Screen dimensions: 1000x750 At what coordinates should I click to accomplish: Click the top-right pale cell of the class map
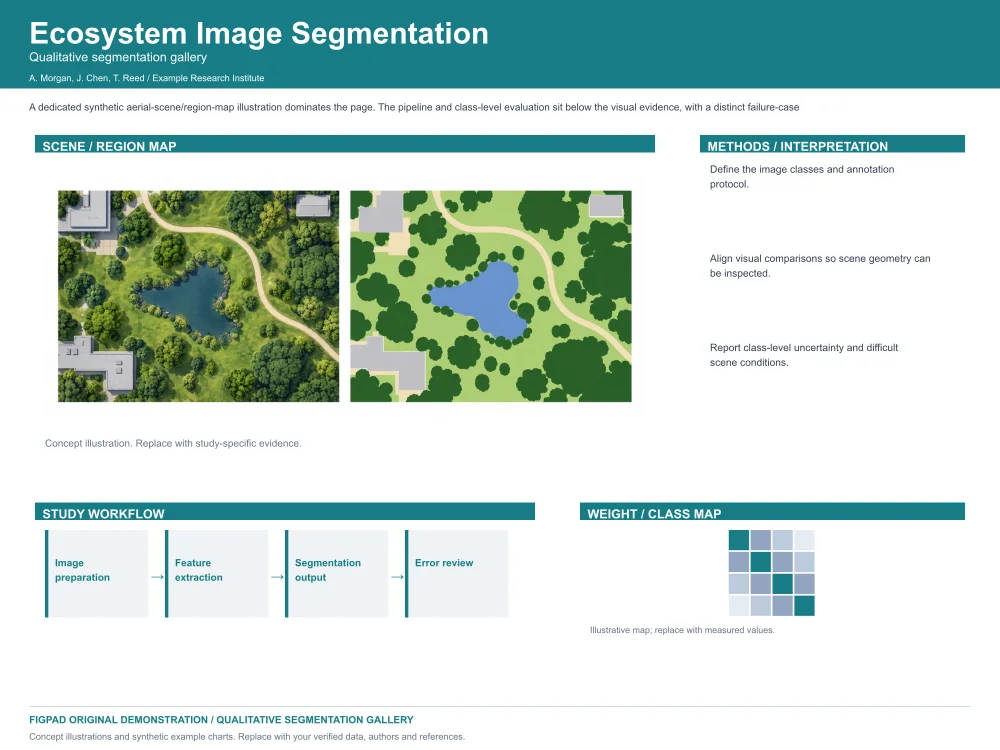[804, 540]
